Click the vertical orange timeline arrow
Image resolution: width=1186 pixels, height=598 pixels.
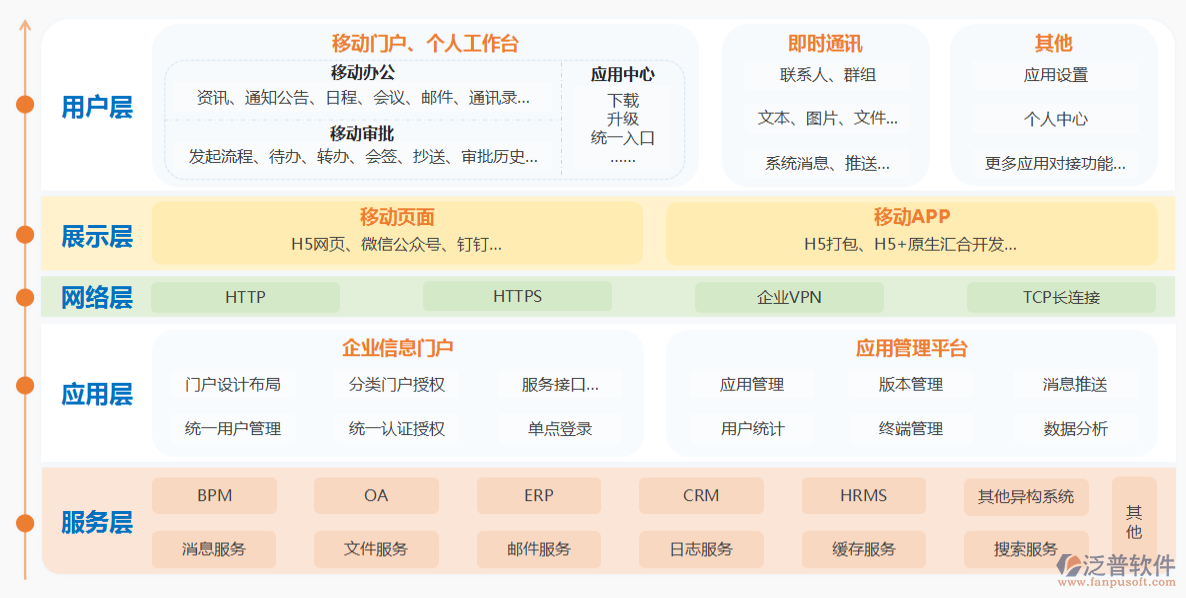coord(22,300)
